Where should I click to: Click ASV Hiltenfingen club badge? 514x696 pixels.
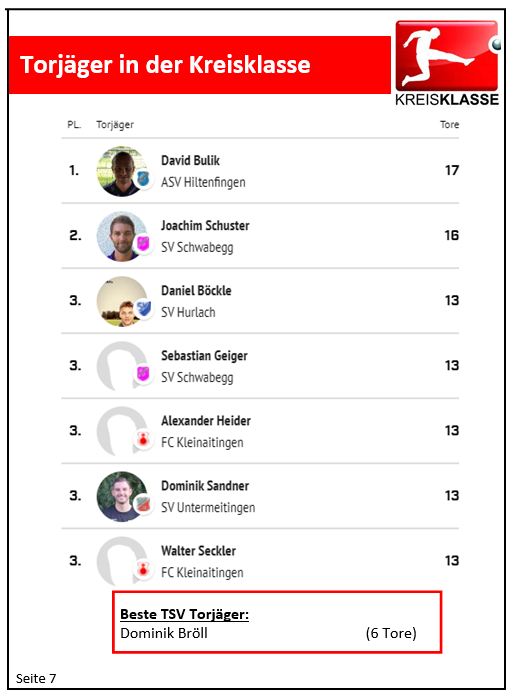pos(143,179)
